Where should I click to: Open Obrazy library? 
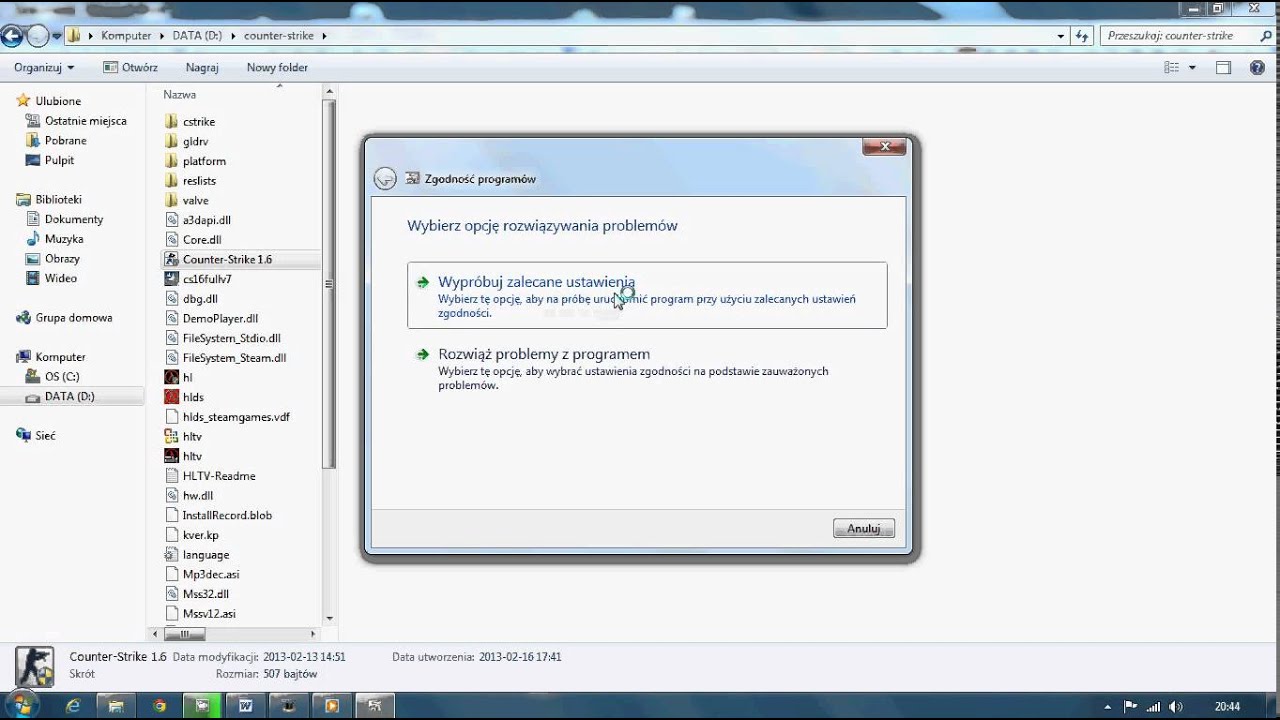click(62, 259)
